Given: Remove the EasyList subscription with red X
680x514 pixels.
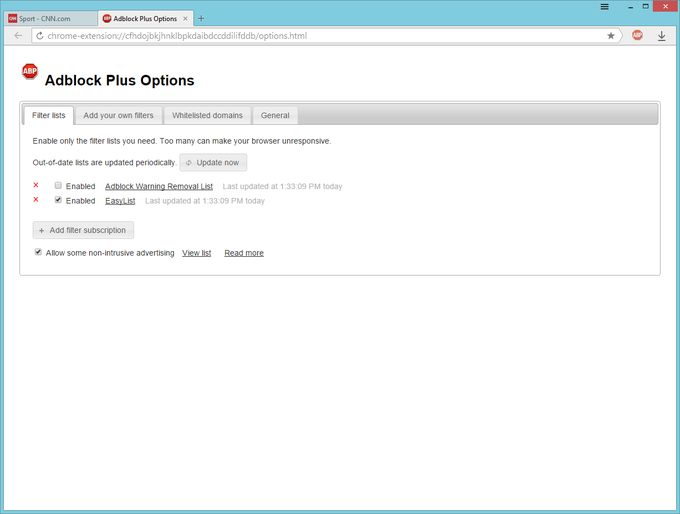Looking at the screenshot, I should pyautogui.click(x=36, y=200).
